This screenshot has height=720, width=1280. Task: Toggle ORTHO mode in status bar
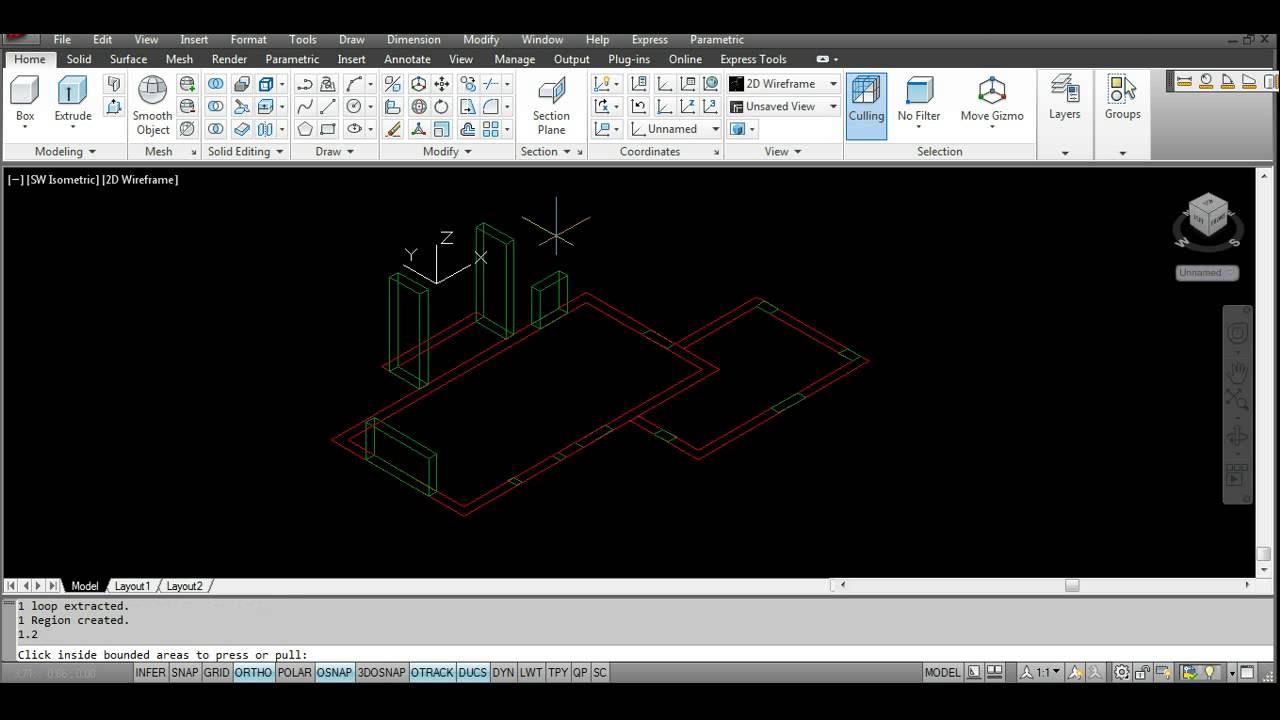[x=253, y=673]
